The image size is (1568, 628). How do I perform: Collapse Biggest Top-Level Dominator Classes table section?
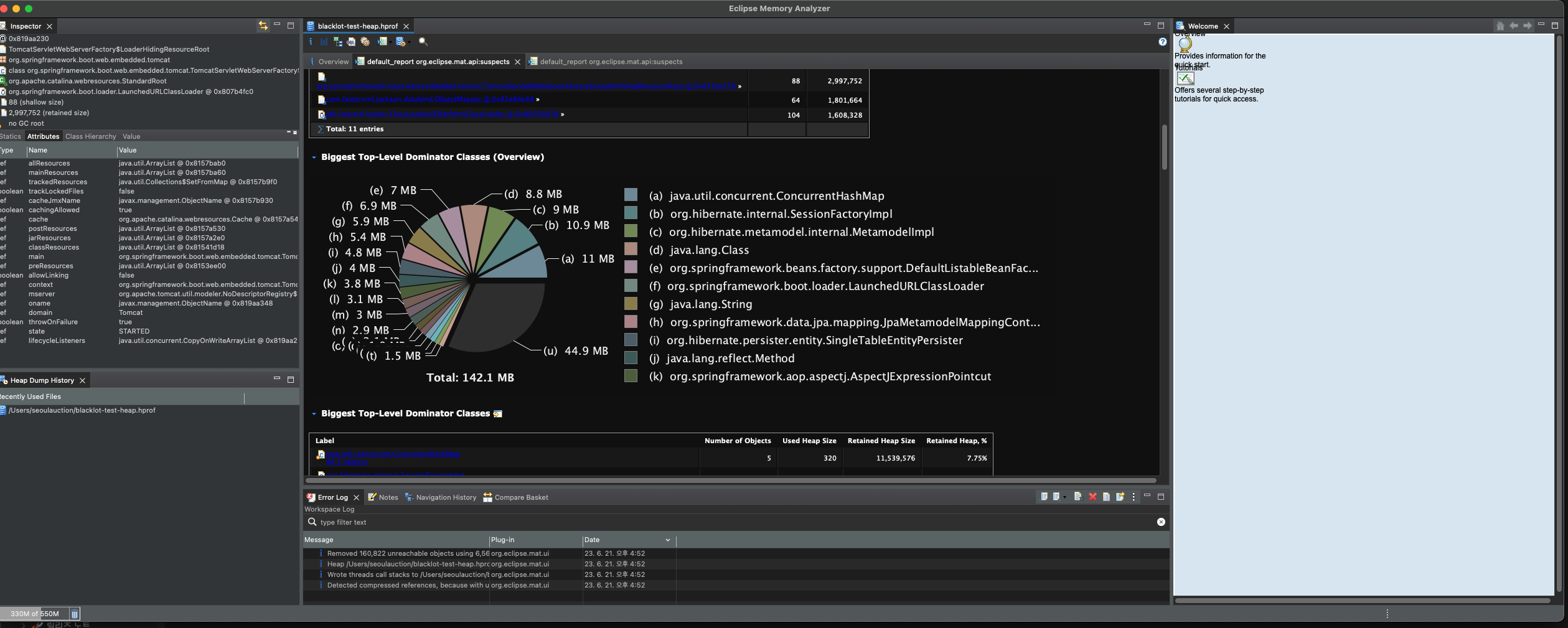click(x=314, y=414)
